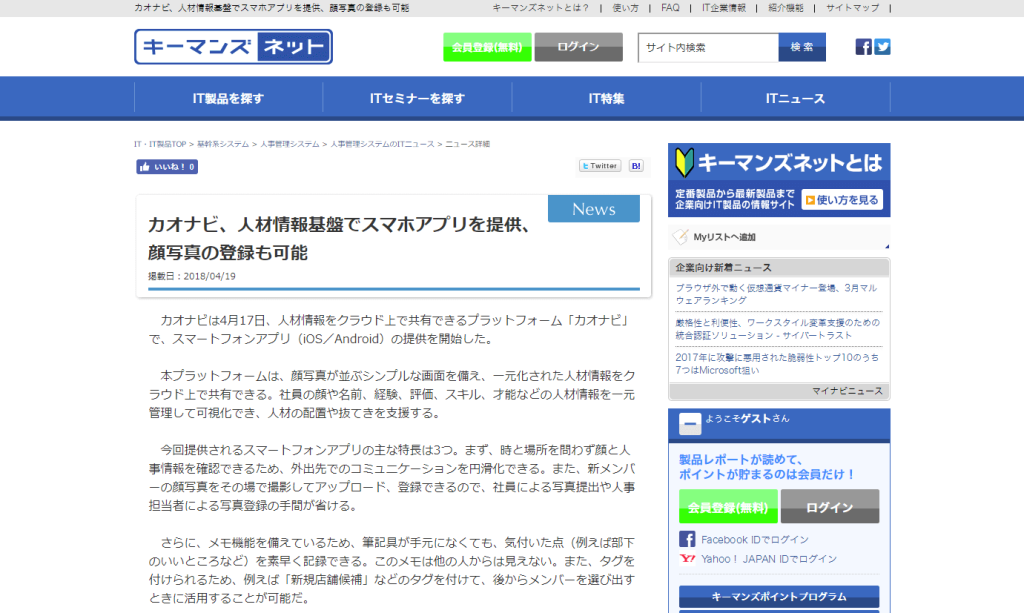Click the article headline カオナビ、人材情報基盤で
The width and height of the screenshot is (1024, 613).
click(340, 238)
